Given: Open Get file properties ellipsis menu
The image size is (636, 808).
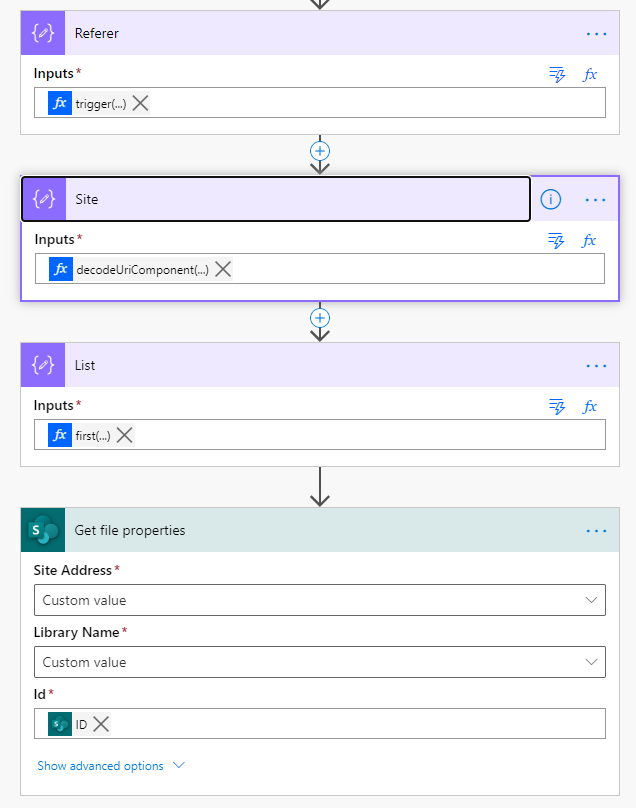Looking at the screenshot, I should pyautogui.click(x=596, y=530).
